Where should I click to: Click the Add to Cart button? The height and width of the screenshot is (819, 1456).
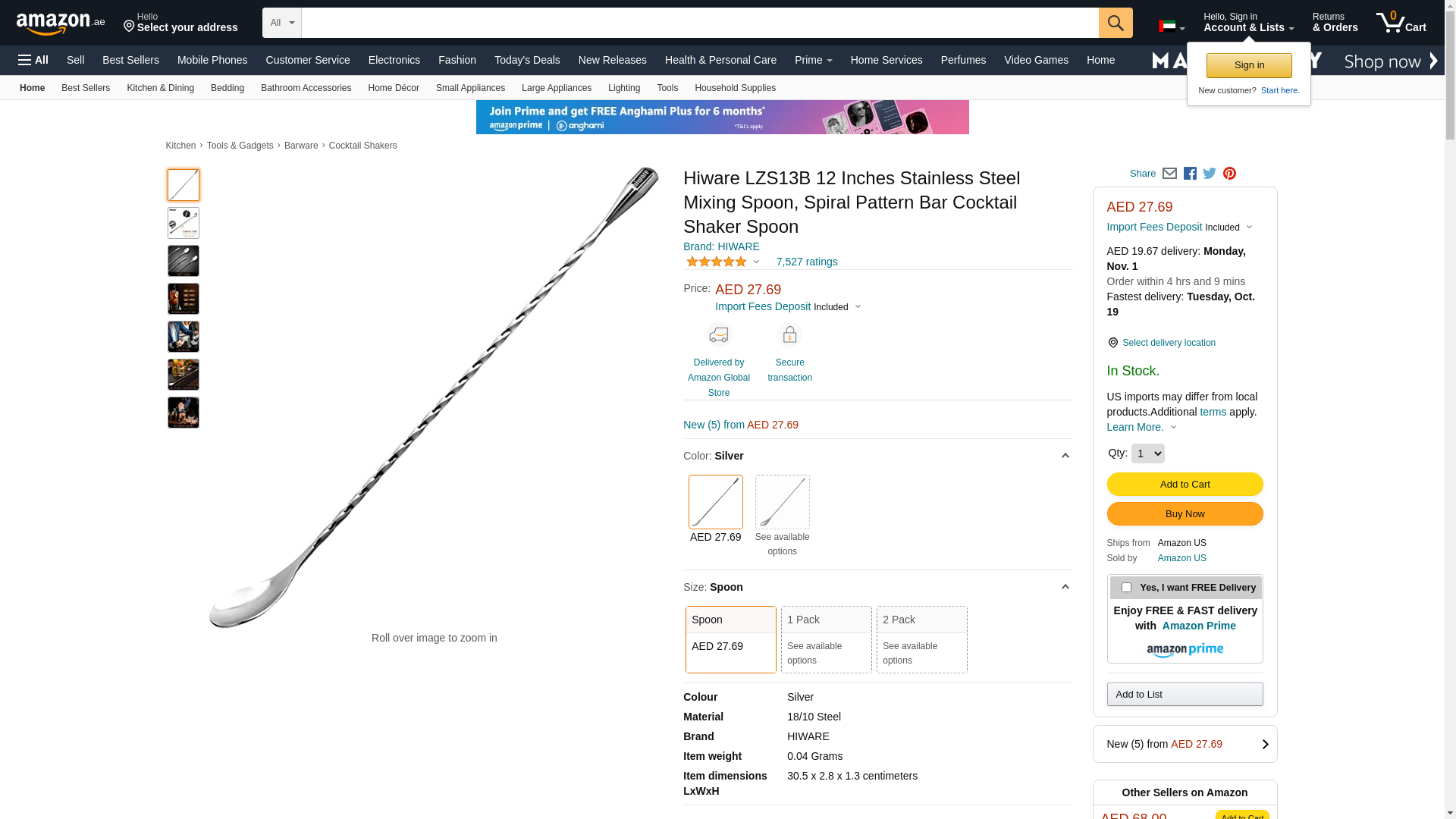click(1185, 485)
